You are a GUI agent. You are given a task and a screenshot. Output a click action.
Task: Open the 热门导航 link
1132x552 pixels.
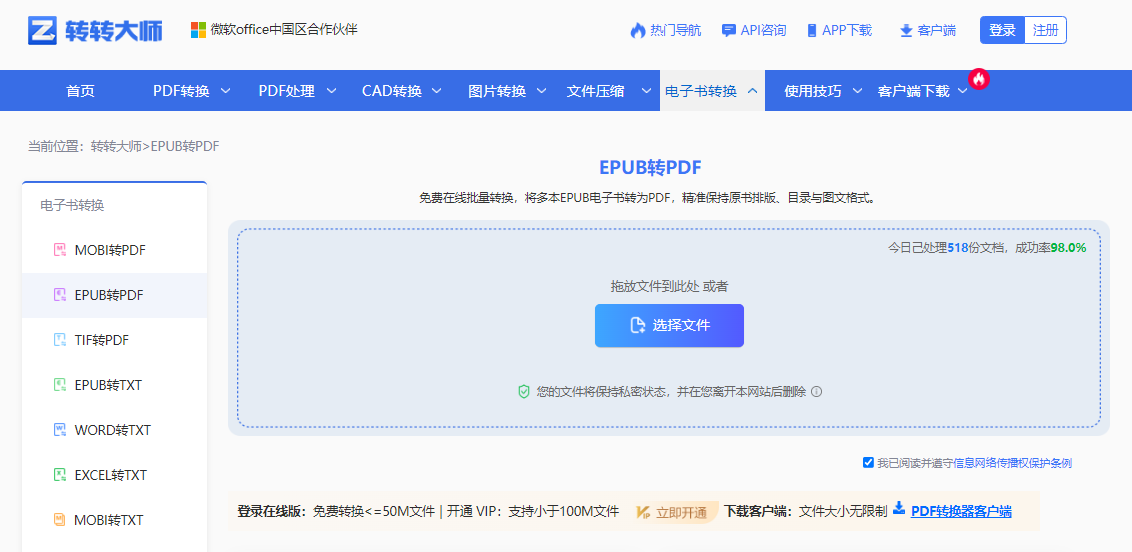pos(666,30)
